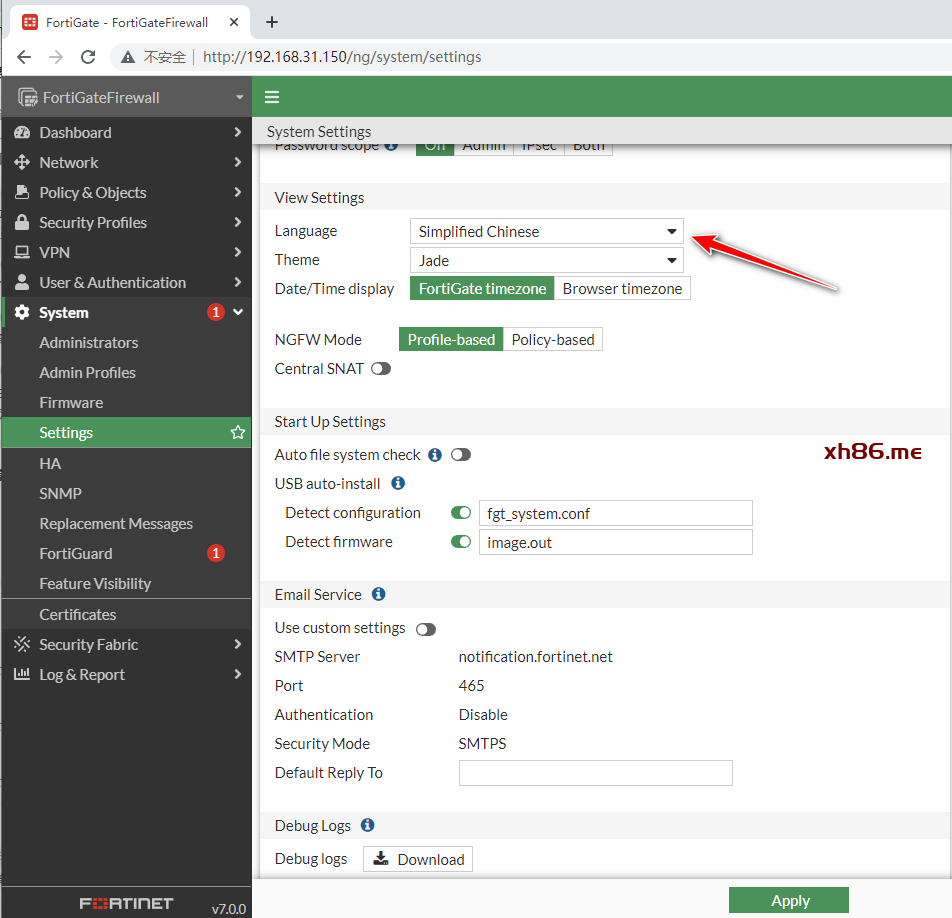Click the not-secure warning icon in address bar
This screenshot has height=918, width=952.
click(x=128, y=57)
